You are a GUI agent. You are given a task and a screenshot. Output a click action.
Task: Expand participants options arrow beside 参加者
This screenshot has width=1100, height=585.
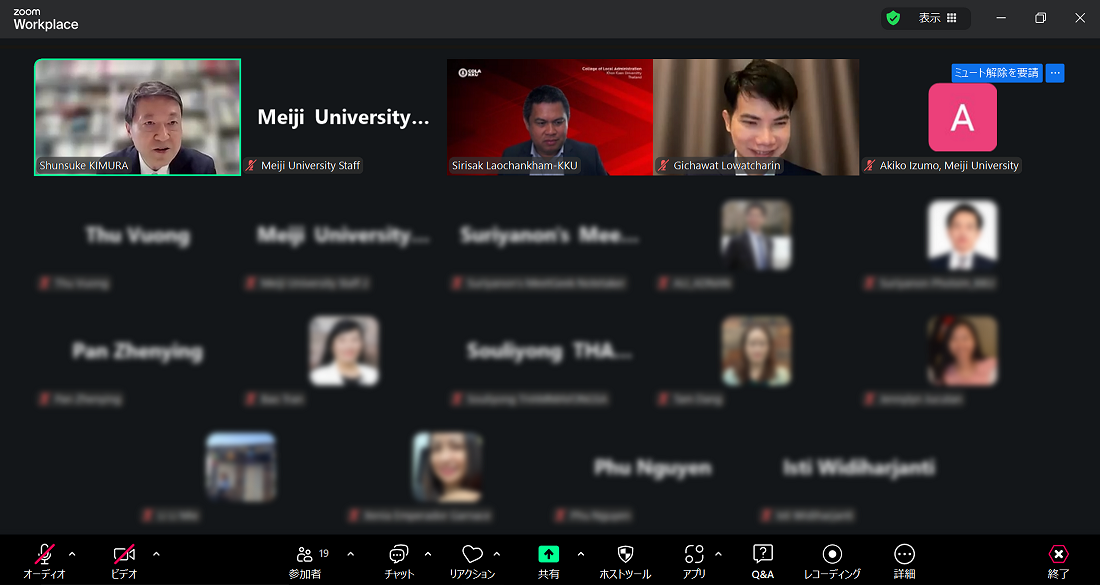click(351, 554)
